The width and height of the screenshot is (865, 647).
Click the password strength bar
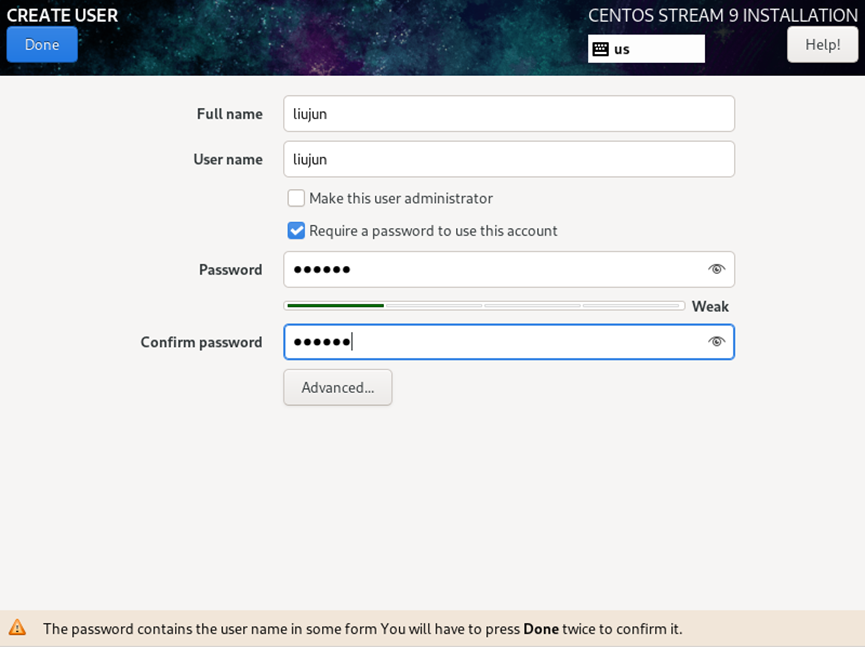(484, 306)
